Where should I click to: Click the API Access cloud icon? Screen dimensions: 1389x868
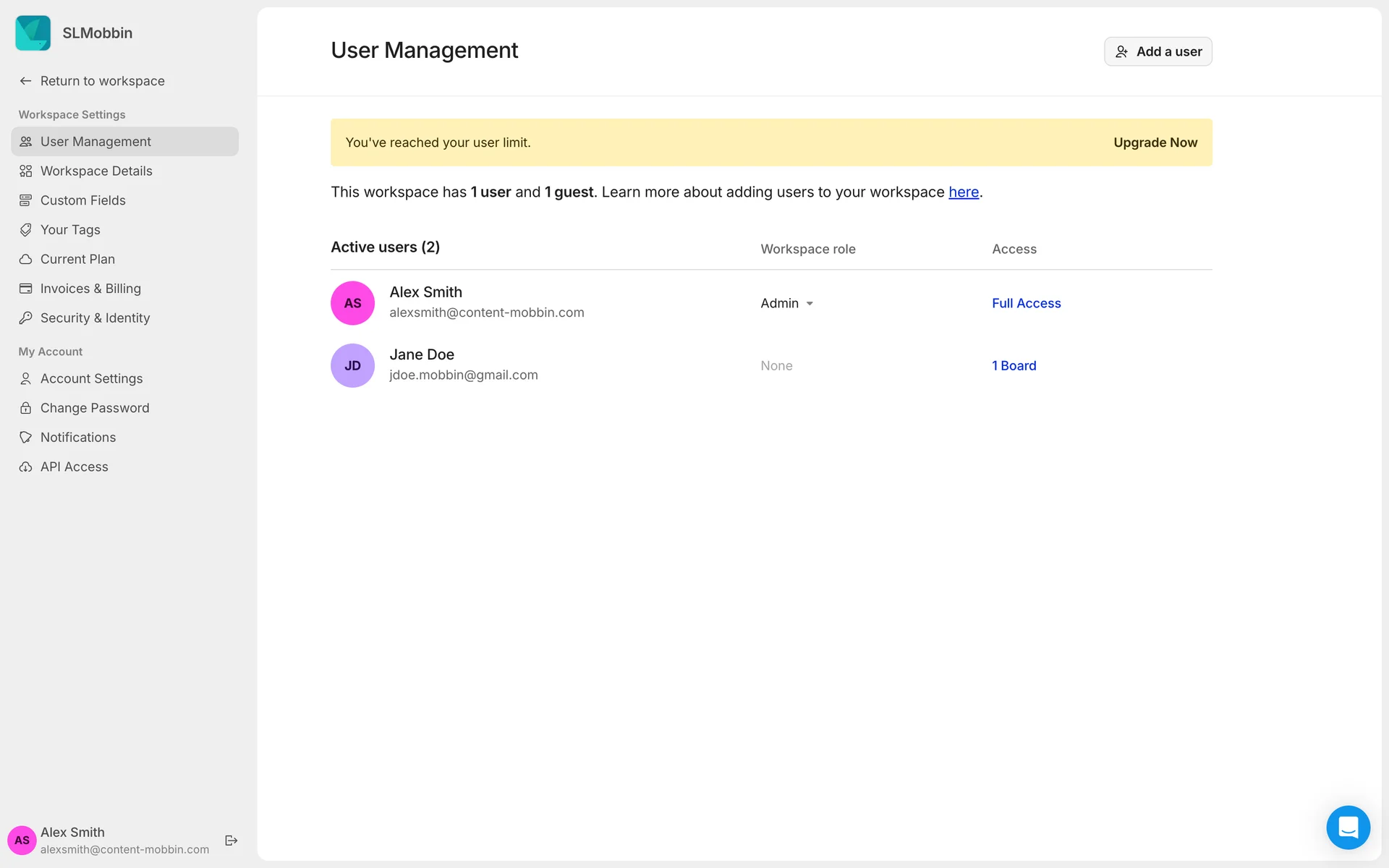click(x=26, y=467)
